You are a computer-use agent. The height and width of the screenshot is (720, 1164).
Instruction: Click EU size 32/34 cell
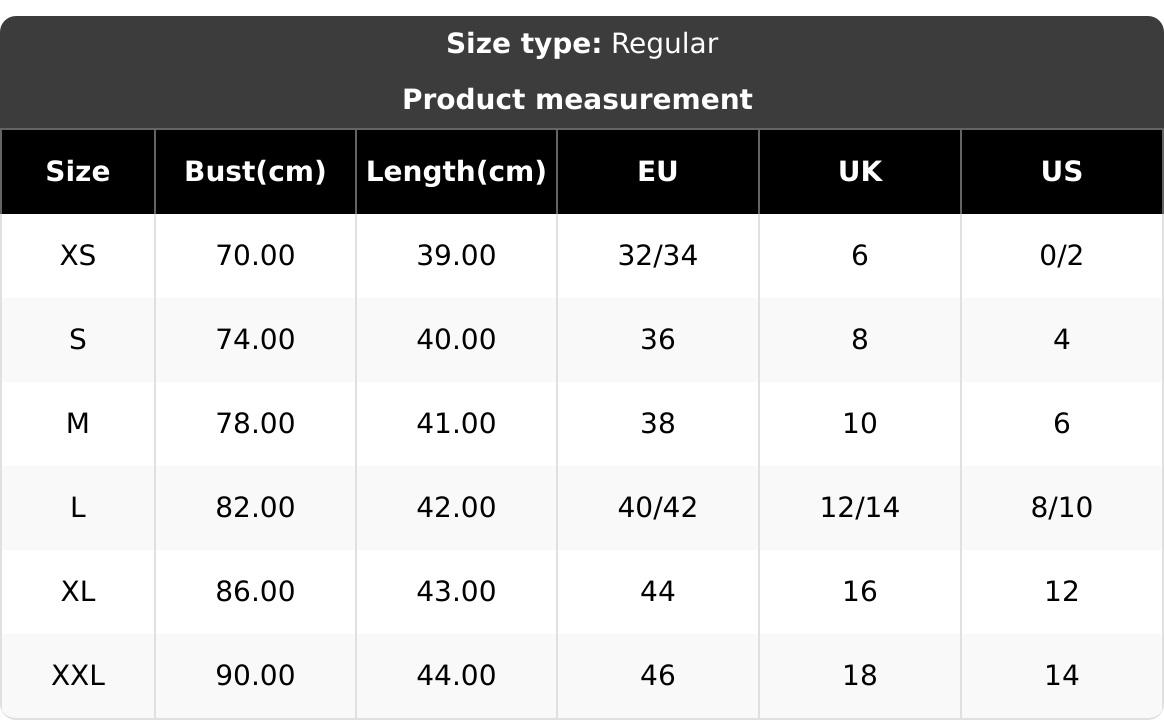coord(658,256)
